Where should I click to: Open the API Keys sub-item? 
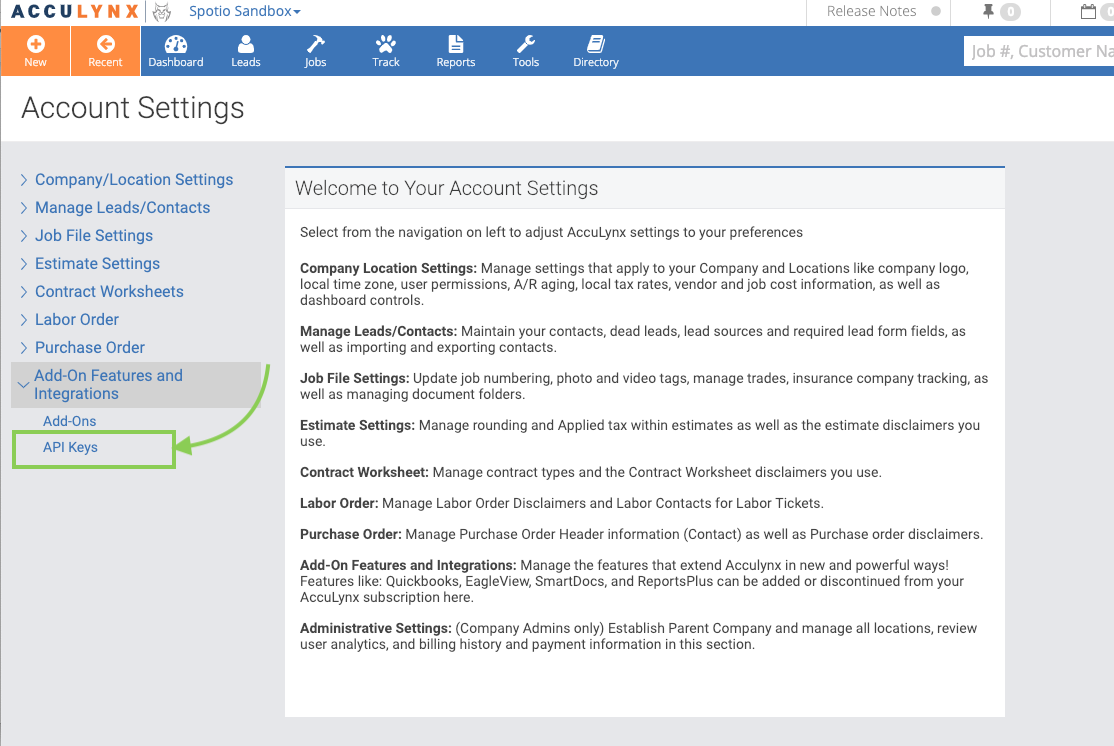pyautogui.click(x=70, y=448)
